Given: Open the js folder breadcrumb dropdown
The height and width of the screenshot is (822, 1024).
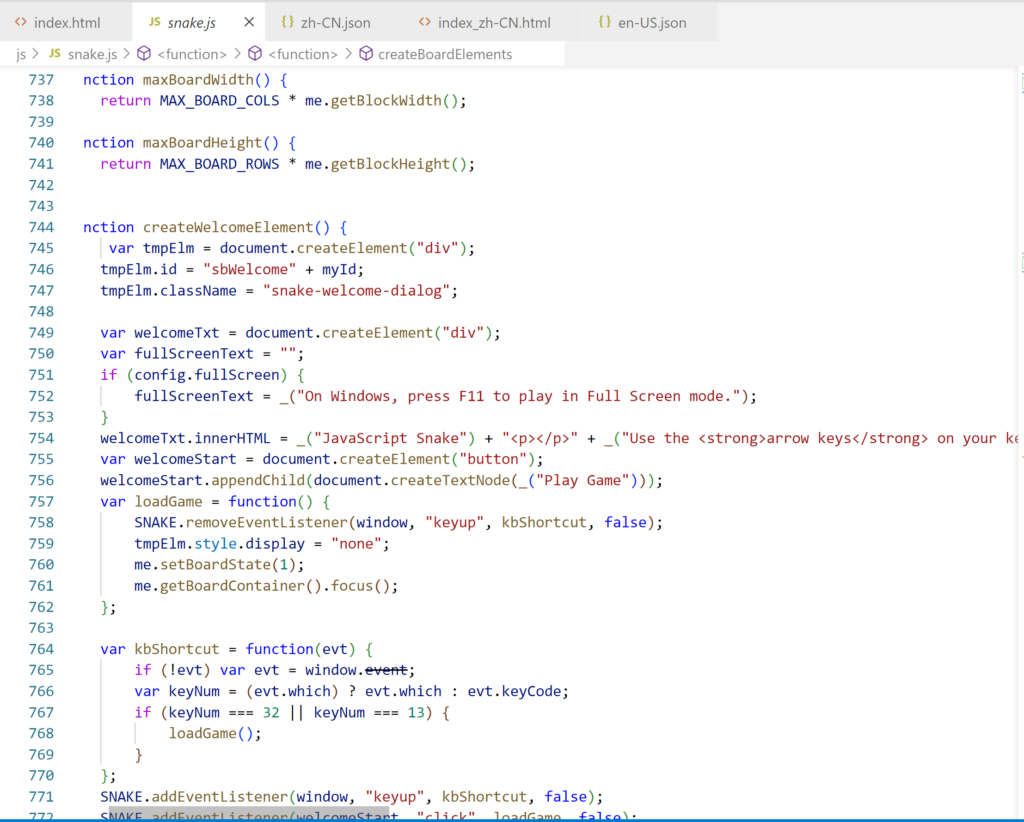Looking at the screenshot, I should 20,54.
